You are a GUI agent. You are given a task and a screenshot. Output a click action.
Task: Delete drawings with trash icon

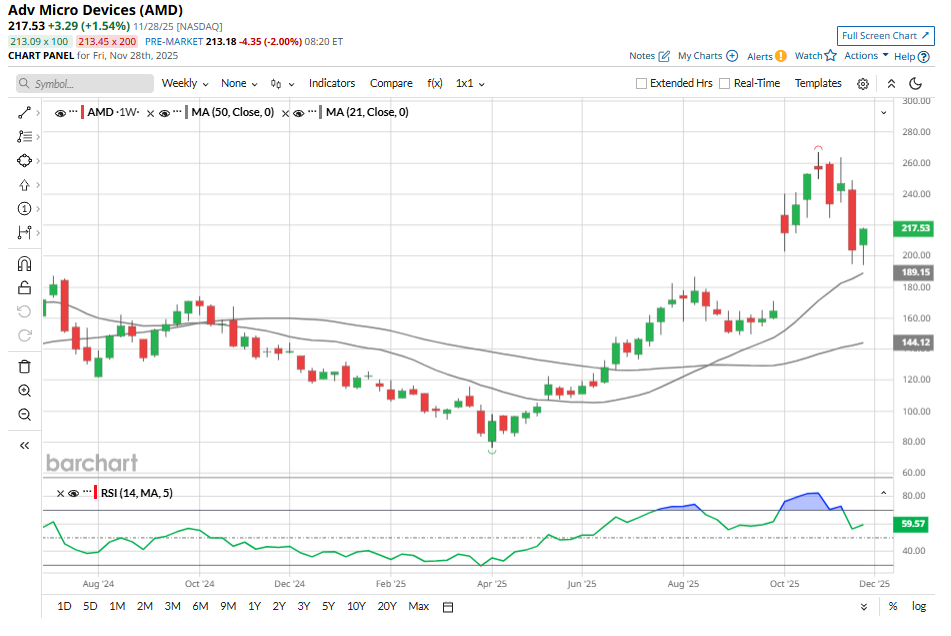pyautogui.click(x=24, y=367)
